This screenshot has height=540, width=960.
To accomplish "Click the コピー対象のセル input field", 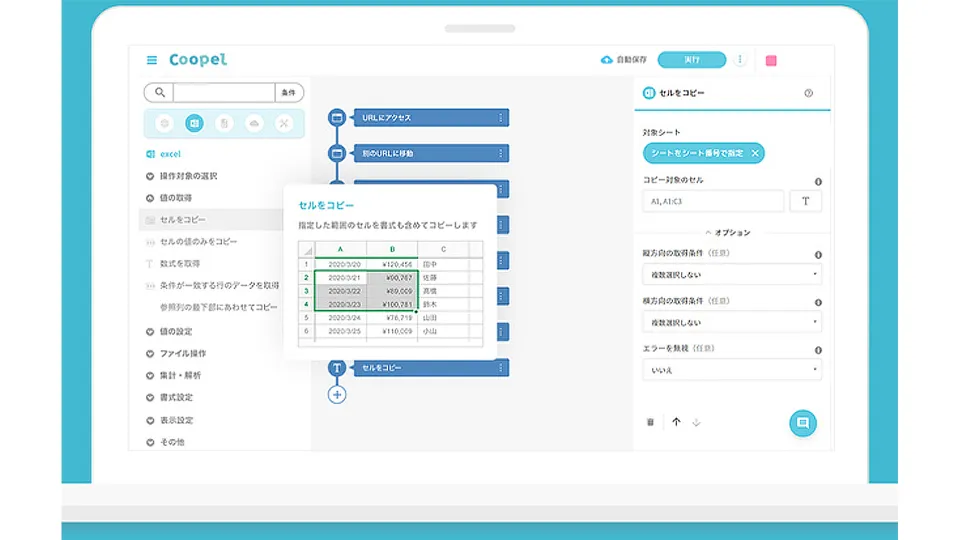I will click(713, 201).
